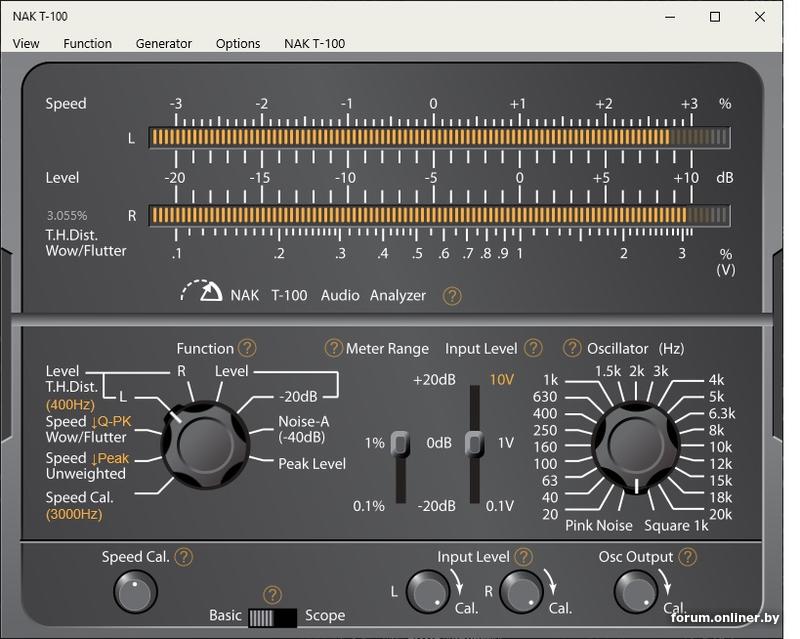Click the NAK gauge logo icon
Image resolution: width=800 pixels, height=639 pixels.
point(202,291)
